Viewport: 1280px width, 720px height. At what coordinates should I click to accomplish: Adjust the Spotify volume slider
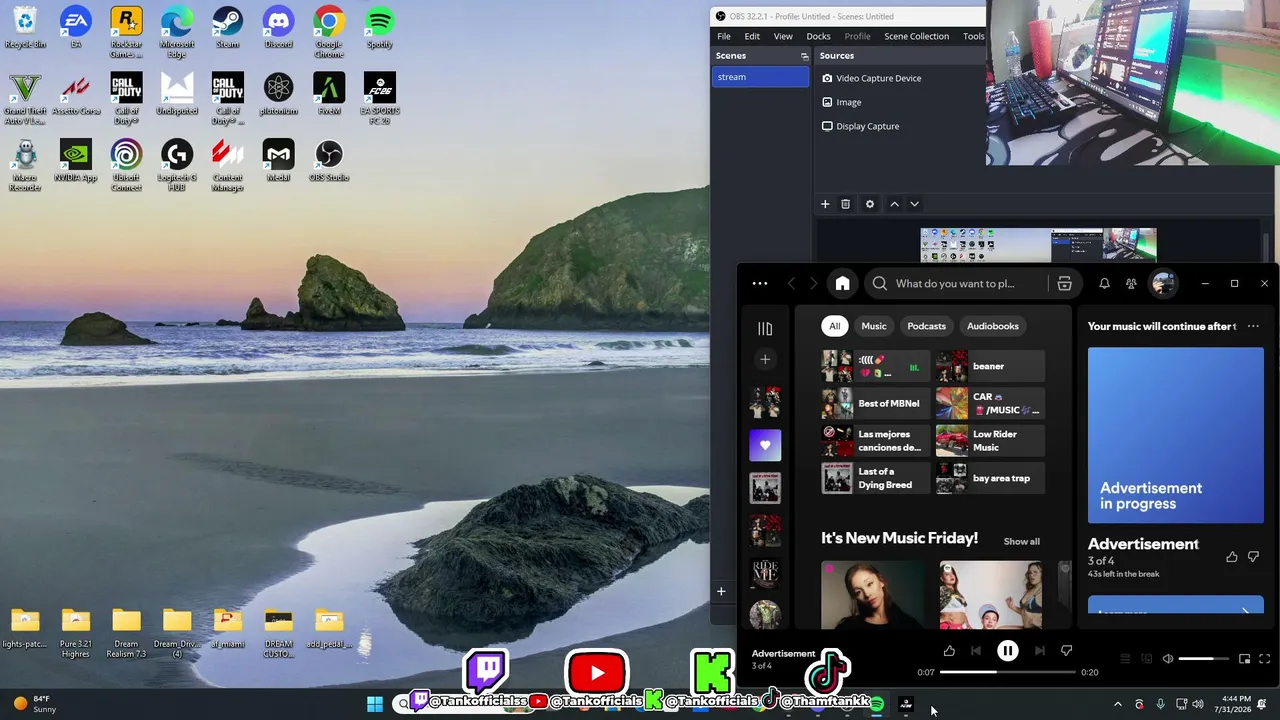[x=1204, y=659]
